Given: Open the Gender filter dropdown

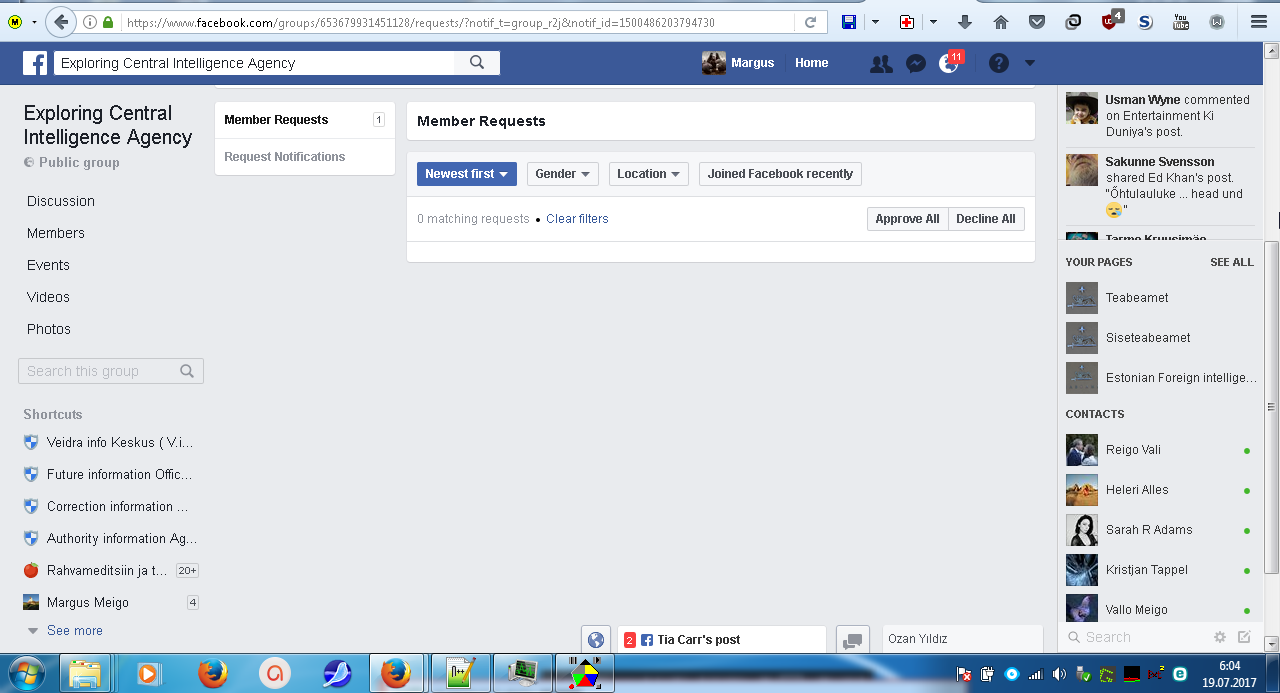Looking at the screenshot, I should (562, 174).
